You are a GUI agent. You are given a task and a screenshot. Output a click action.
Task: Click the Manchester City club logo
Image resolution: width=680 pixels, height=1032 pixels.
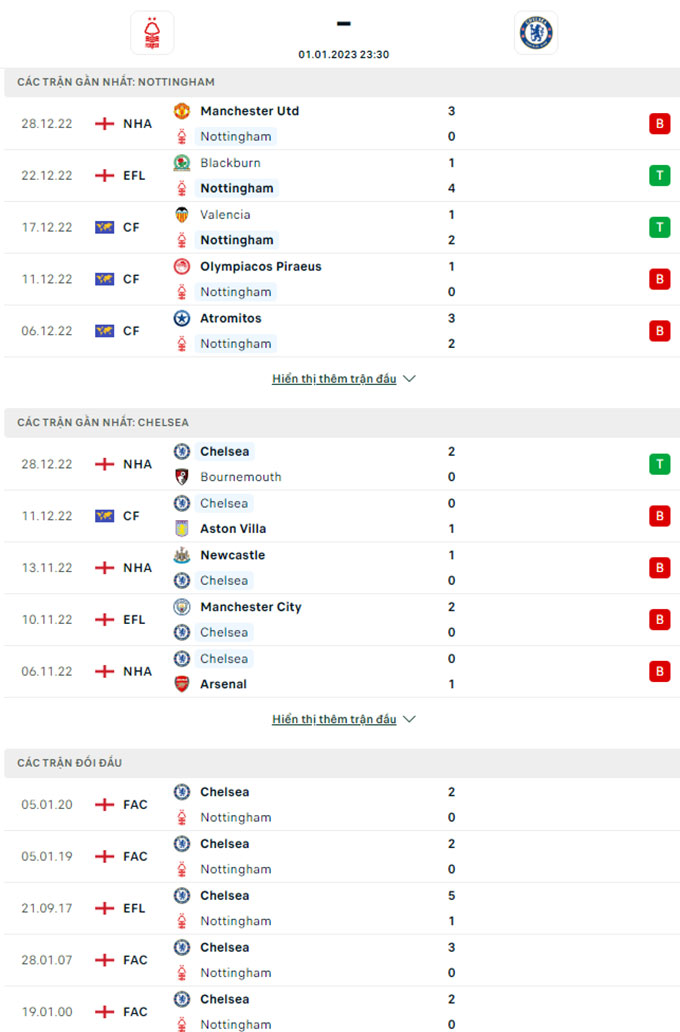click(182, 607)
